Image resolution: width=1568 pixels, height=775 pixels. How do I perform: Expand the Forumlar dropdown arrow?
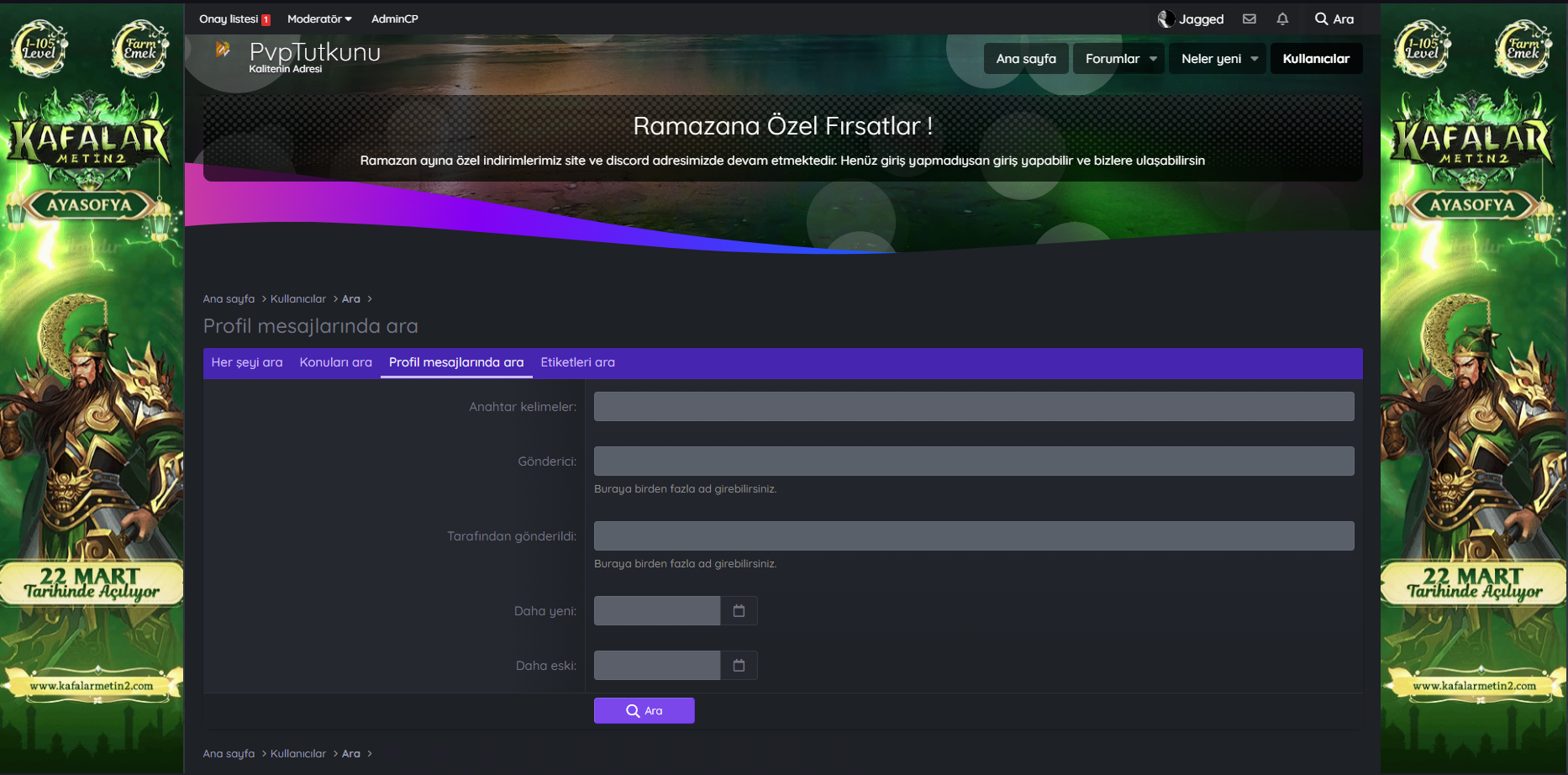pos(1154,59)
